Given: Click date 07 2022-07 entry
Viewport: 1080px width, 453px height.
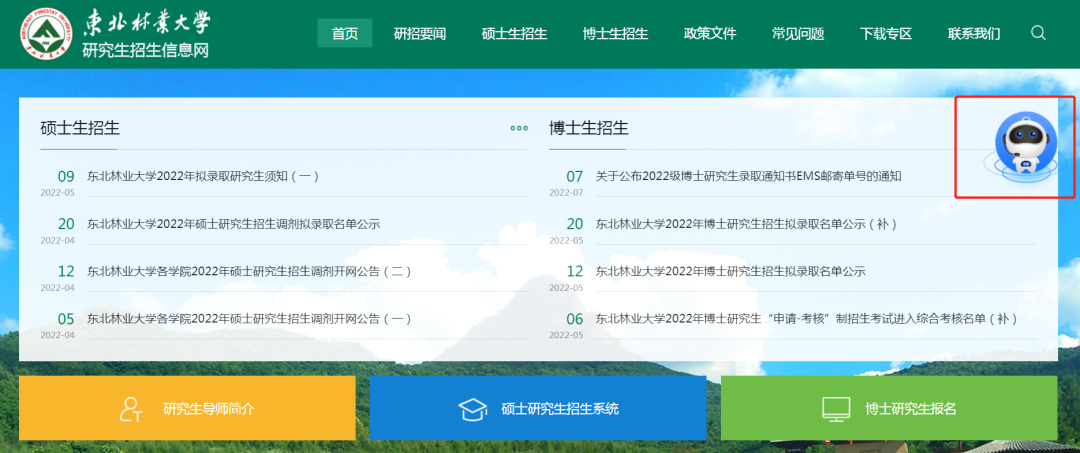Looking at the screenshot, I should tap(566, 182).
